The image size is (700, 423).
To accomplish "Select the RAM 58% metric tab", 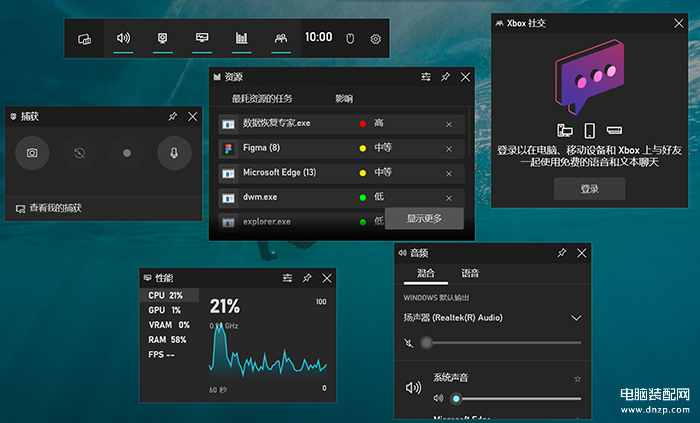I will tap(169, 340).
